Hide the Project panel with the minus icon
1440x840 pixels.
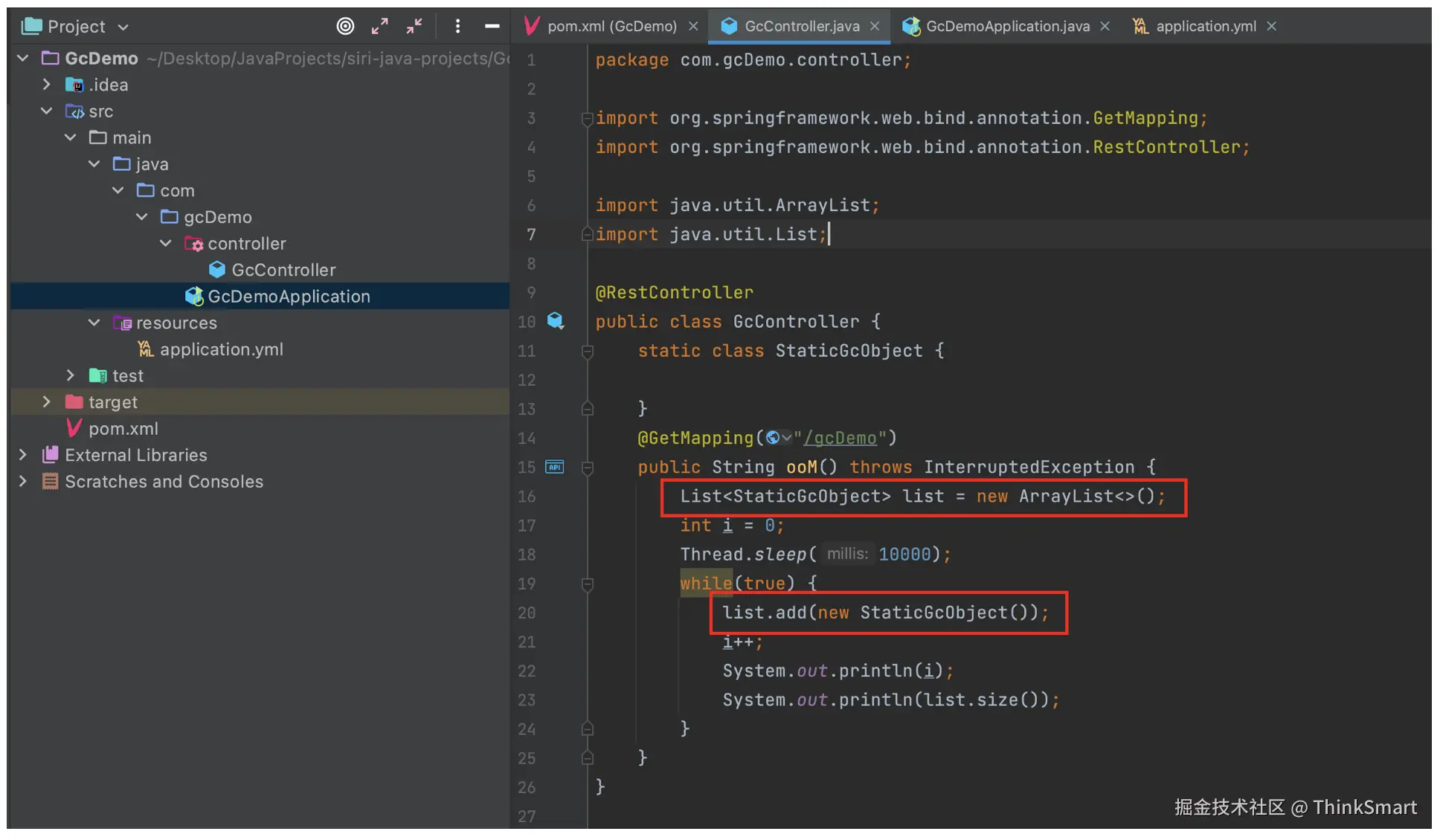492,26
